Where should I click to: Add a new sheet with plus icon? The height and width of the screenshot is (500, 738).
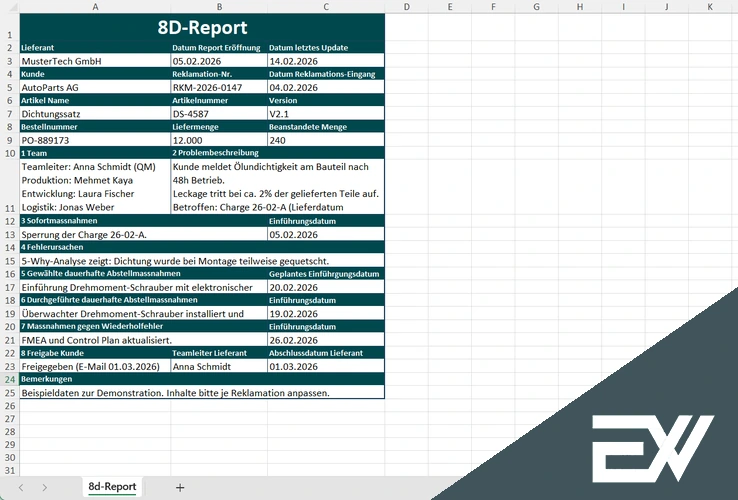click(x=180, y=487)
